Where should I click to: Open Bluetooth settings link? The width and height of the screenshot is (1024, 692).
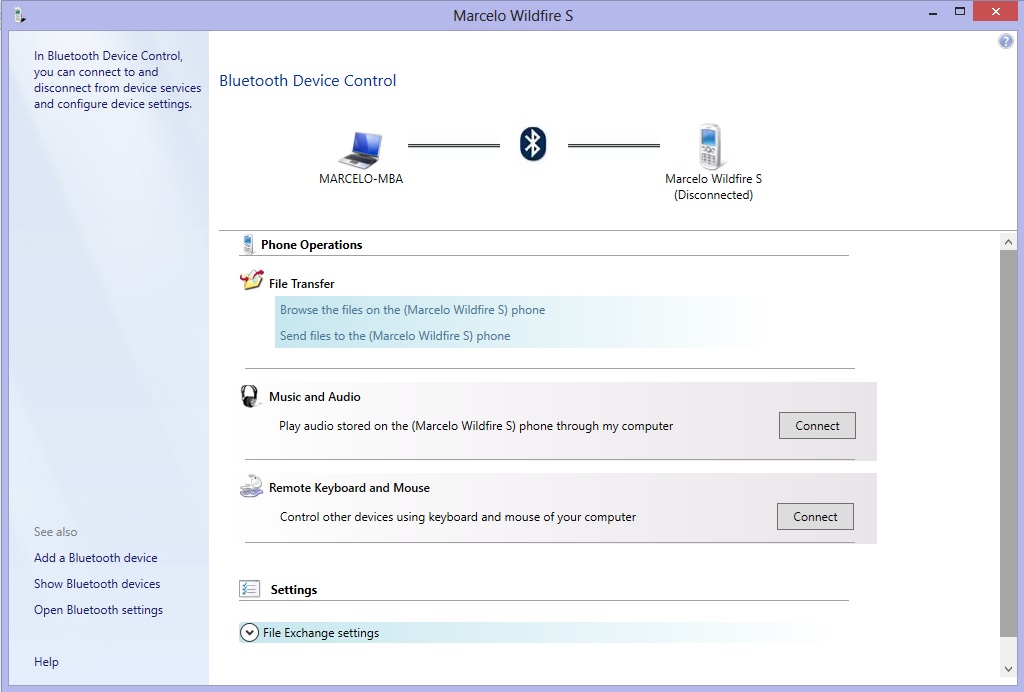[x=98, y=610]
